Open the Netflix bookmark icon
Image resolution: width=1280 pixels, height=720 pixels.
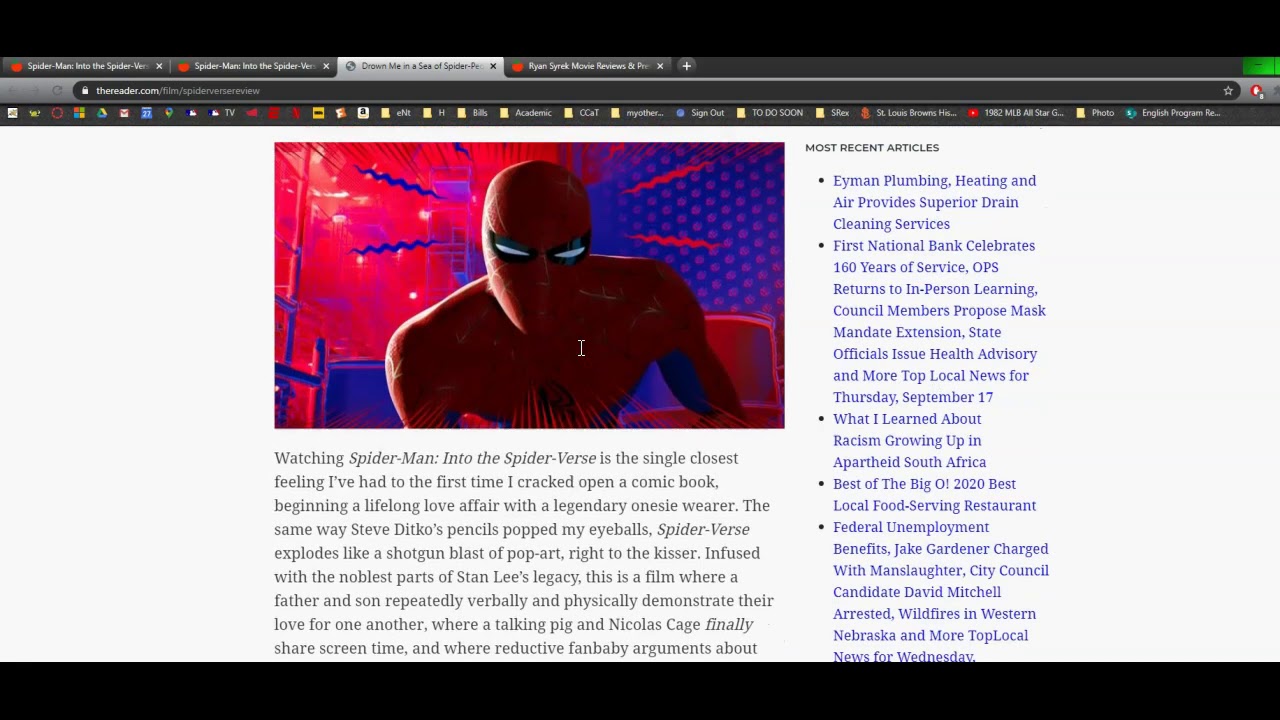(x=296, y=113)
